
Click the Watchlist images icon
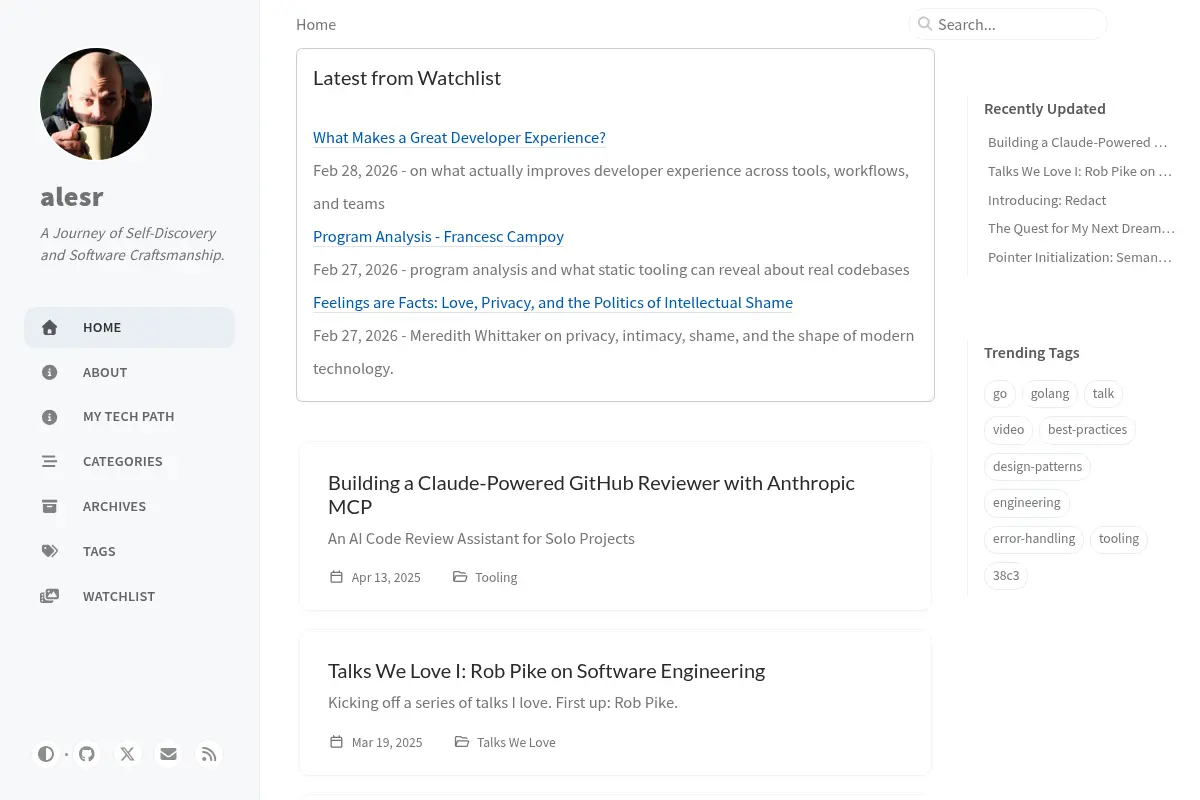pos(49,596)
